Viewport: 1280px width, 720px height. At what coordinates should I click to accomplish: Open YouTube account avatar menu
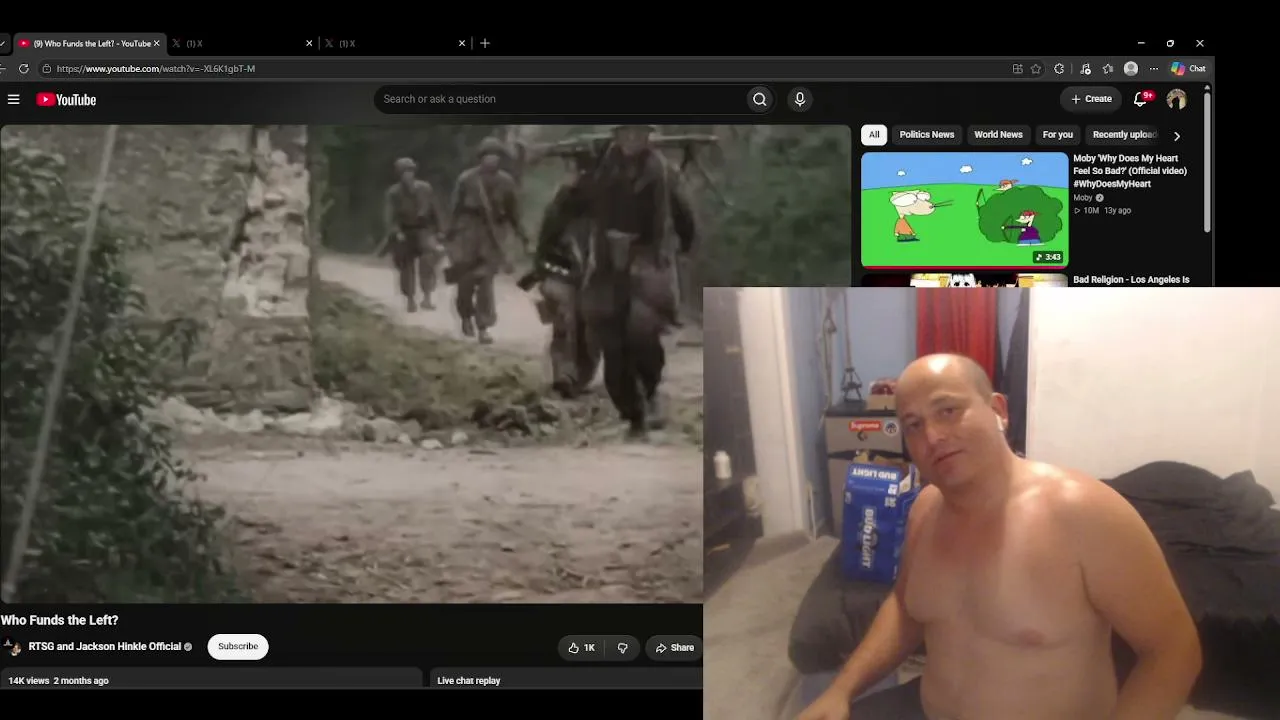pos(1176,99)
